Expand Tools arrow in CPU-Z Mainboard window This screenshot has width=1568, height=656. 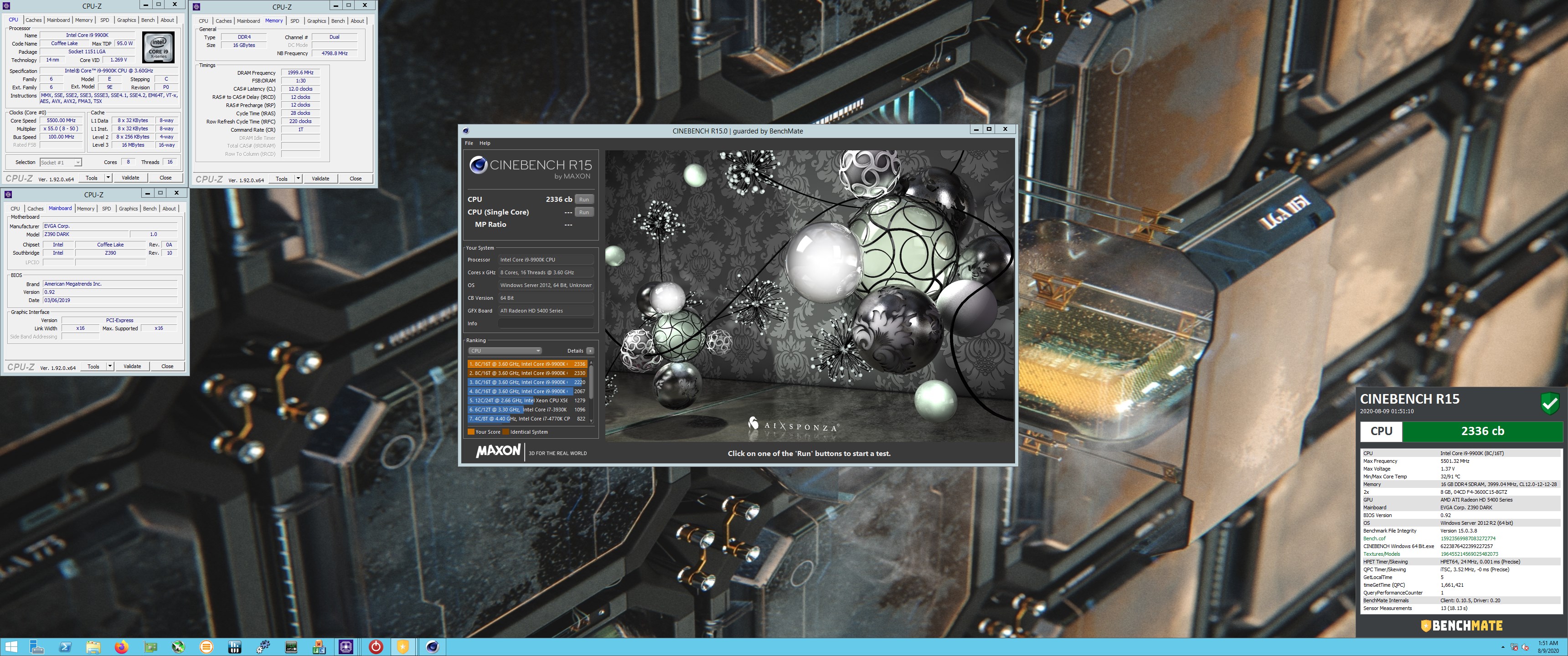110,366
